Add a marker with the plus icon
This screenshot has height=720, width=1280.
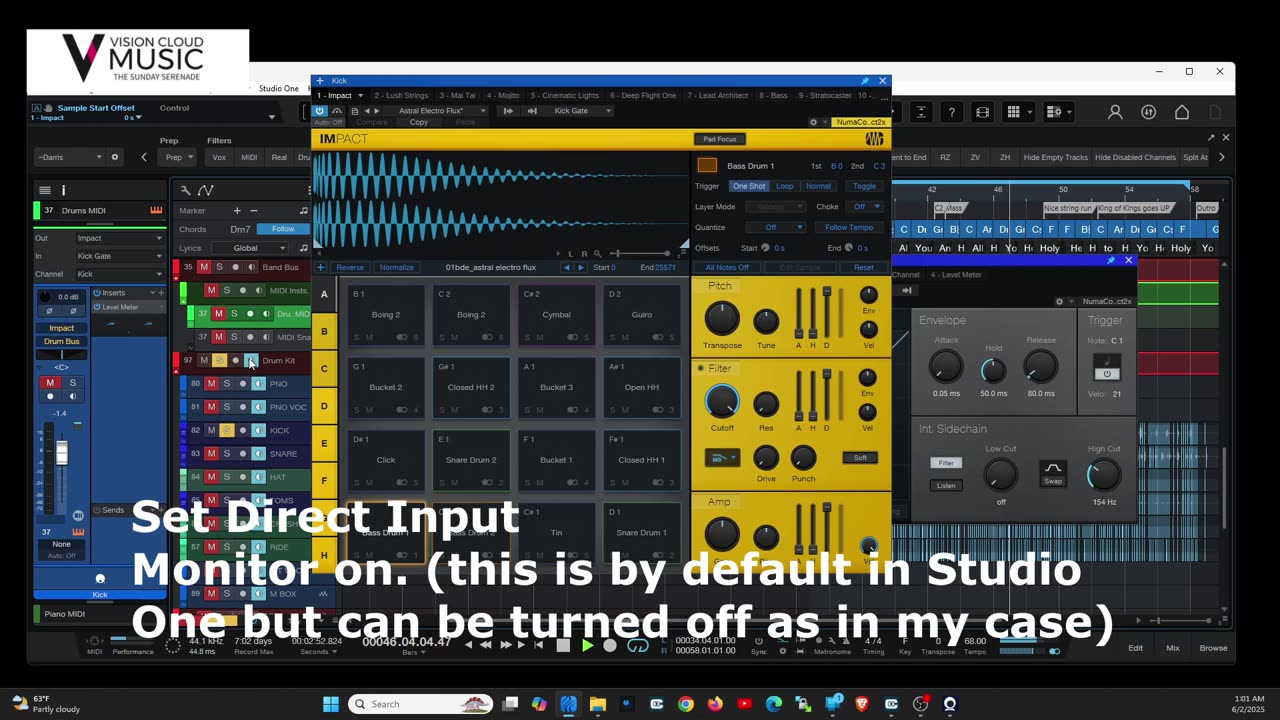tap(237, 211)
